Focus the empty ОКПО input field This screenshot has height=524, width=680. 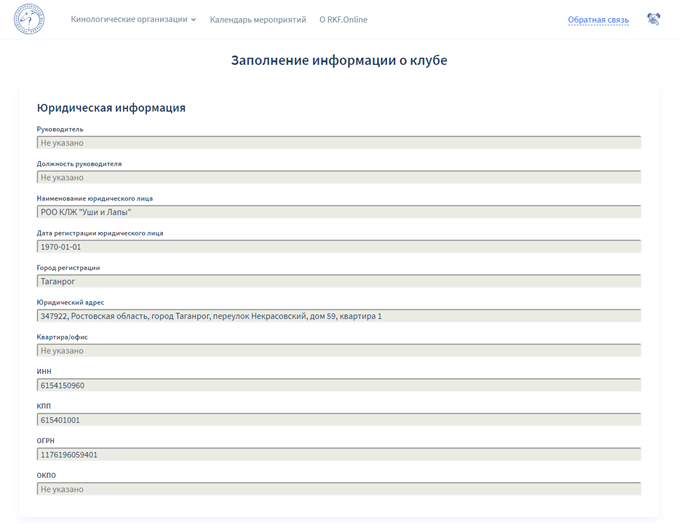point(338,489)
